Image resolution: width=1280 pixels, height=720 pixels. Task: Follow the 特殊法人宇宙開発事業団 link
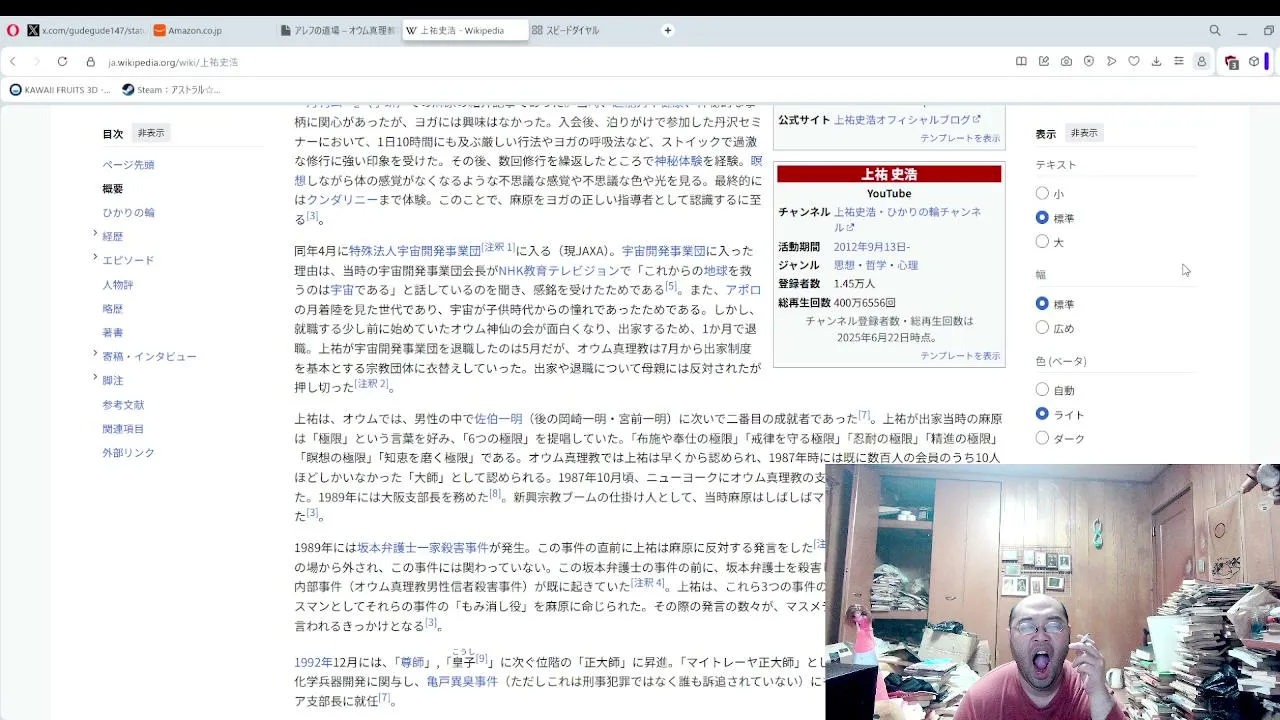[x=415, y=251]
